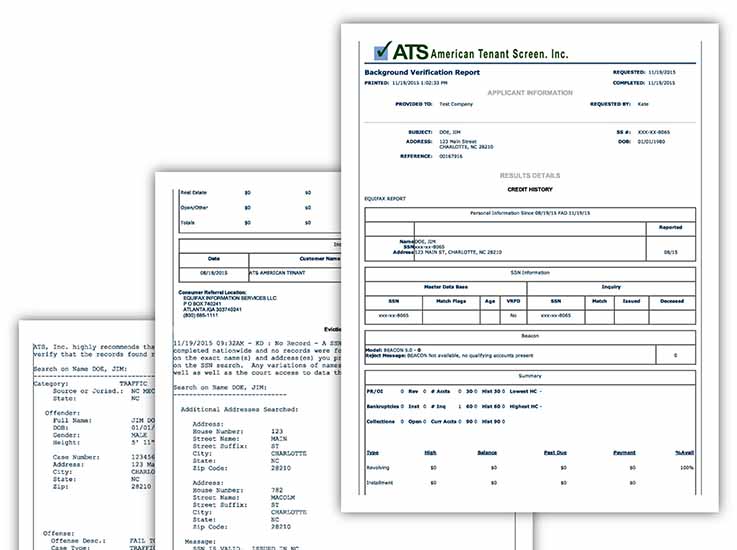
Task: Click the 'Height:' label in back document
Action: tap(66, 442)
